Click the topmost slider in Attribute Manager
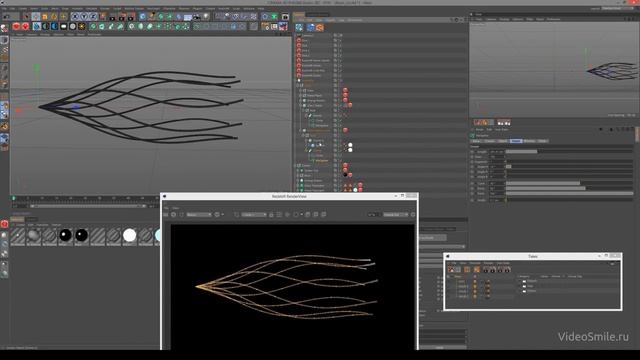 (569, 151)
